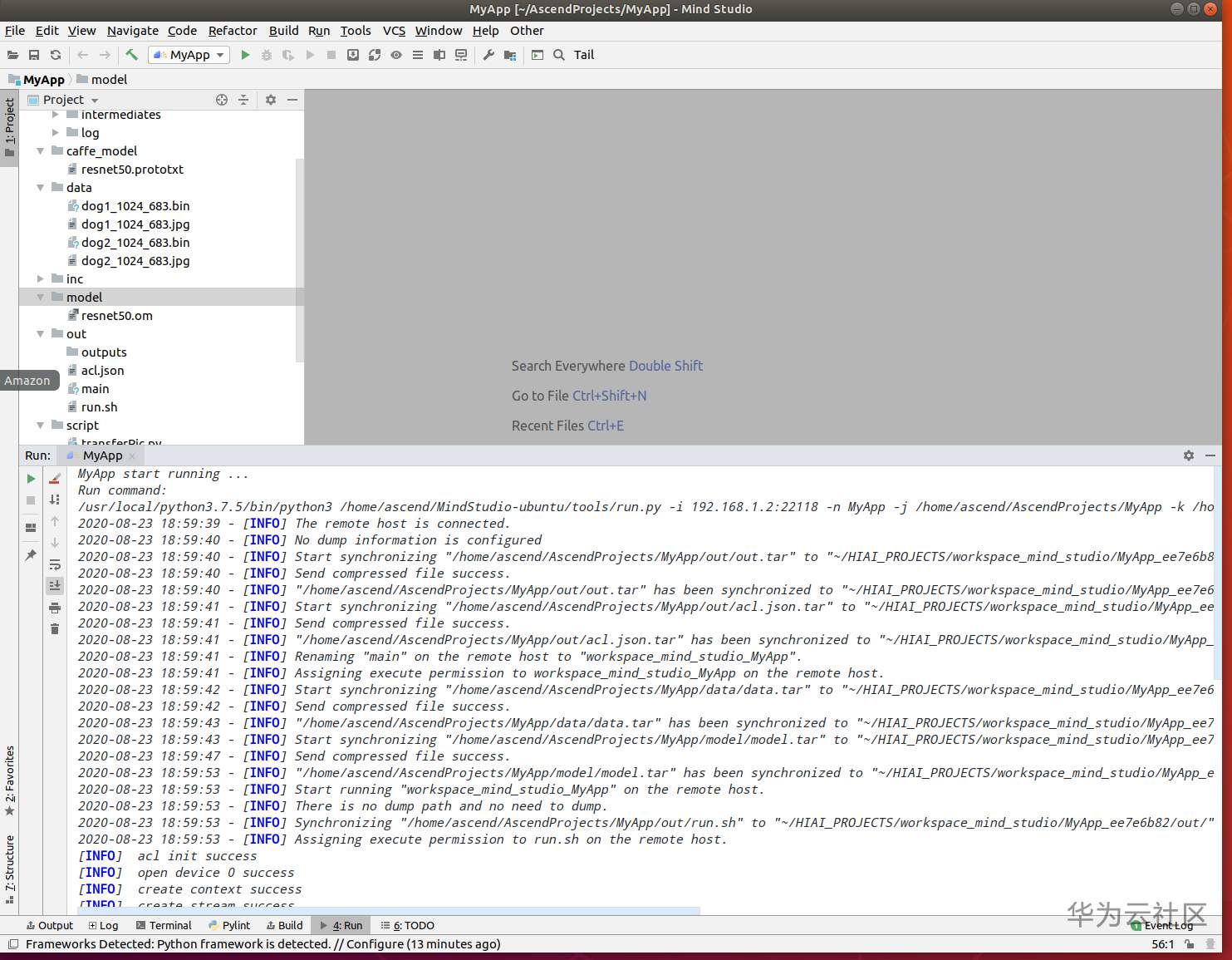Open the Favorites side tab
Screen dimensions: 1232x960
[9, 780]
